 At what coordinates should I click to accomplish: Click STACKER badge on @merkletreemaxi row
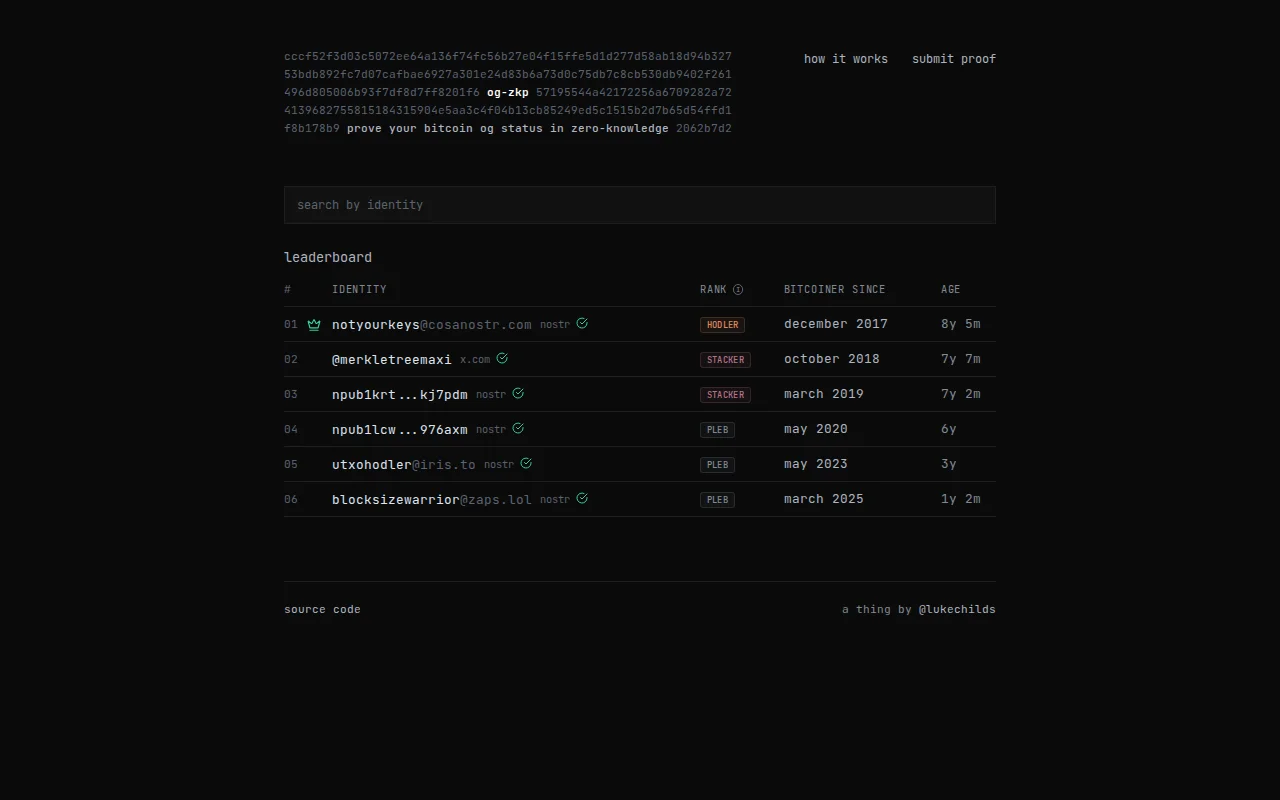725,359
